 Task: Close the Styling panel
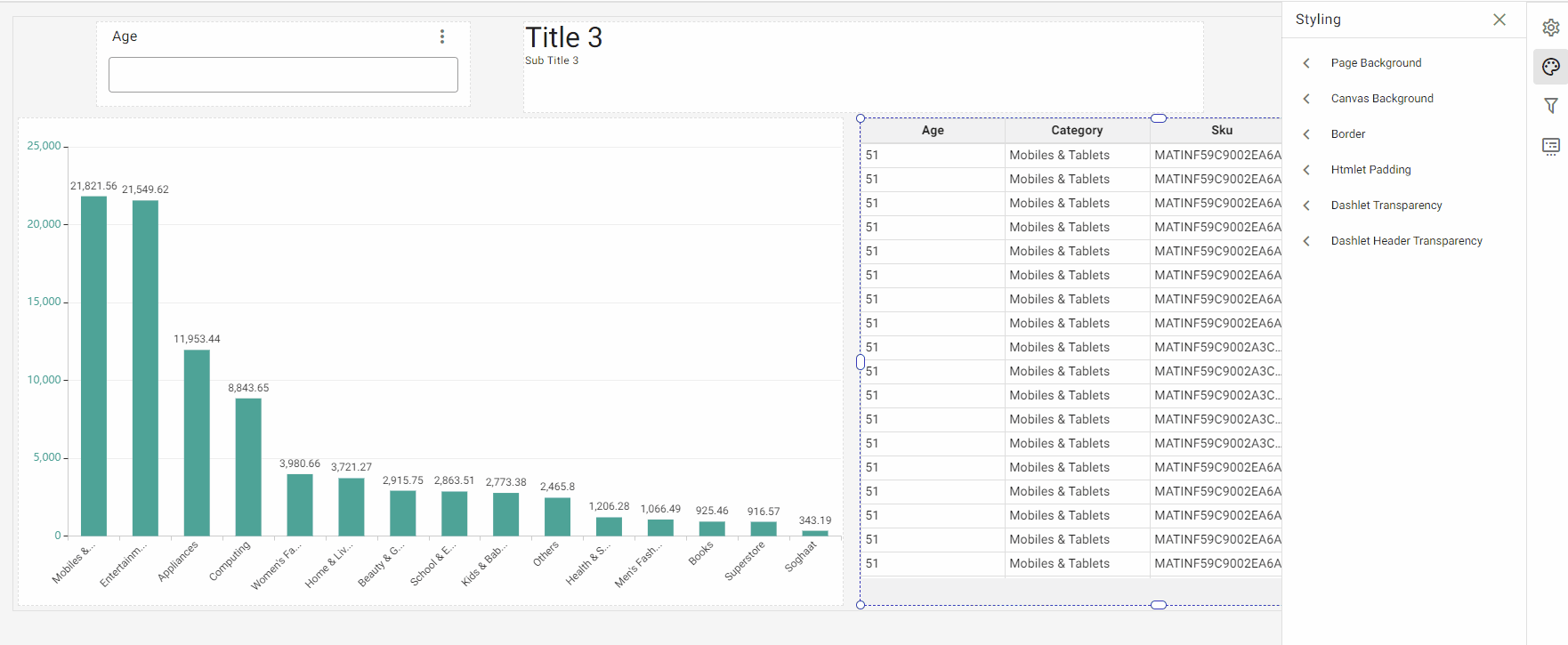pyautogui.click(x=1499, y=20)
